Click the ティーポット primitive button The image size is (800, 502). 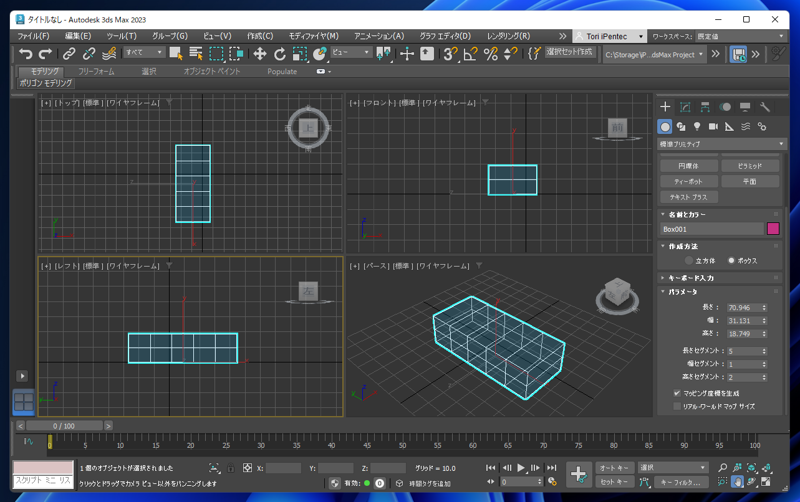(x=688, y=182)
